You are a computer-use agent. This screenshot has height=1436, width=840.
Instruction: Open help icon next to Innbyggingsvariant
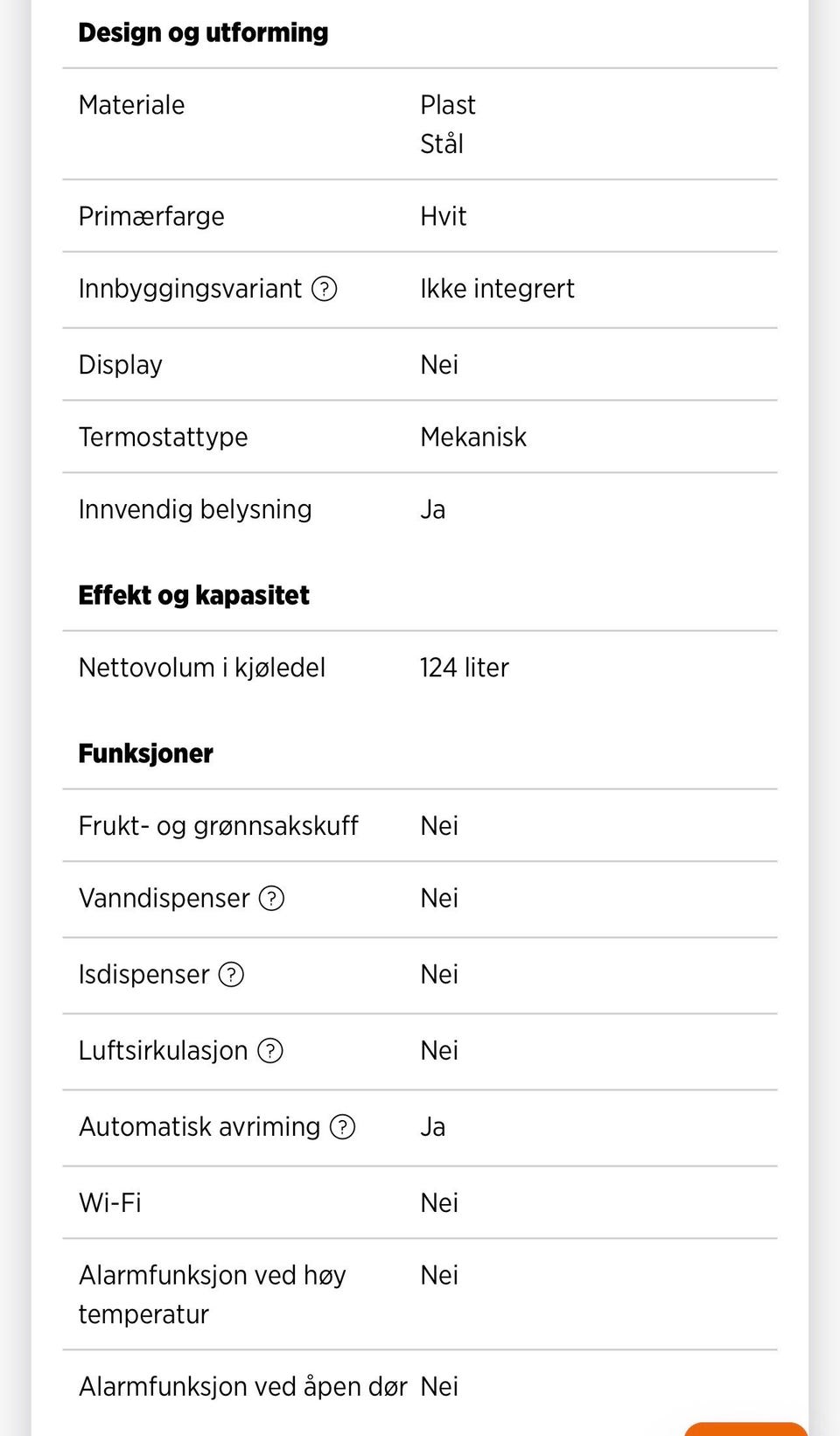click(325, 289)
